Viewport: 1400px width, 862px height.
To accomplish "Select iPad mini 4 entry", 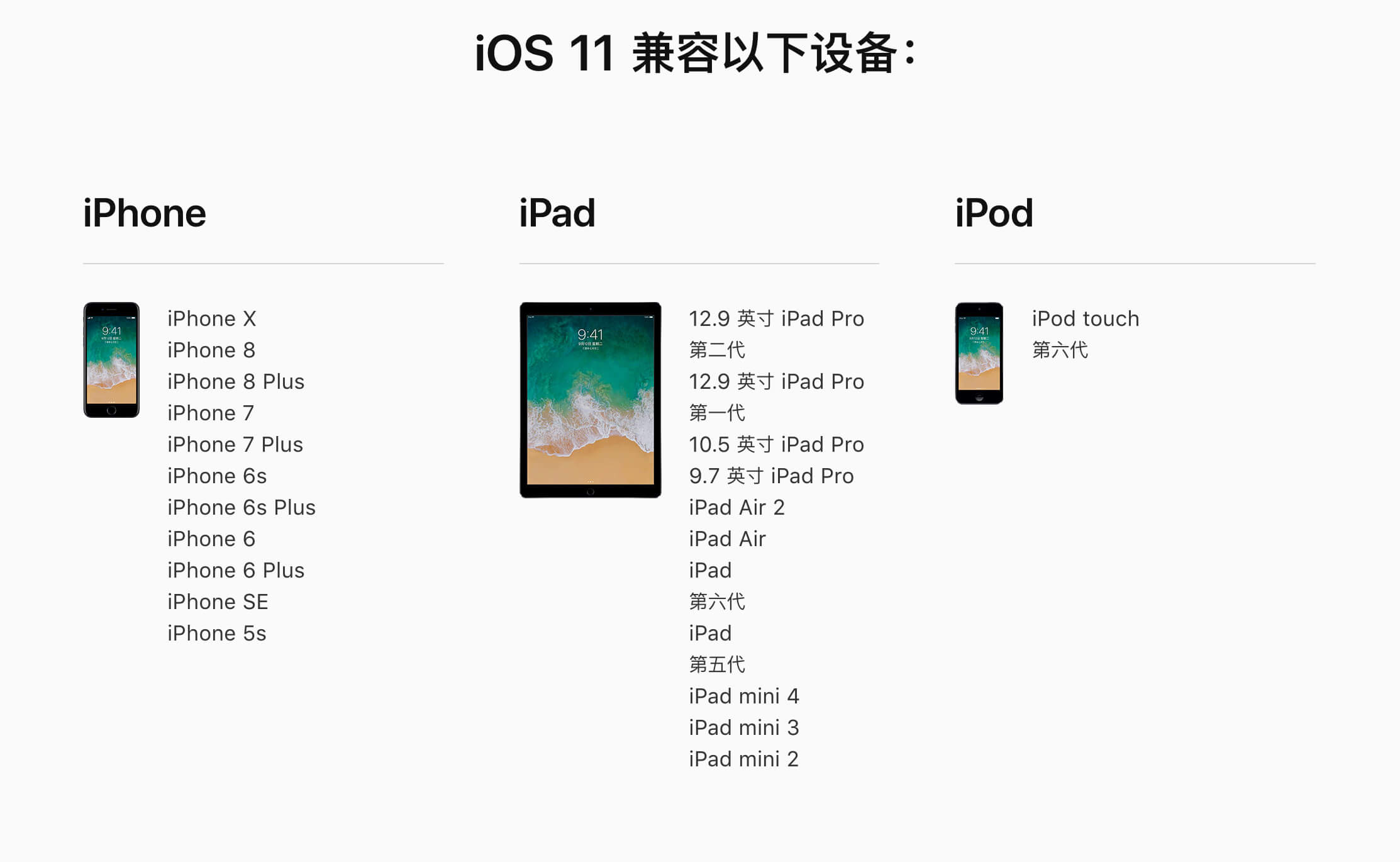I will (x=744, y=696).
